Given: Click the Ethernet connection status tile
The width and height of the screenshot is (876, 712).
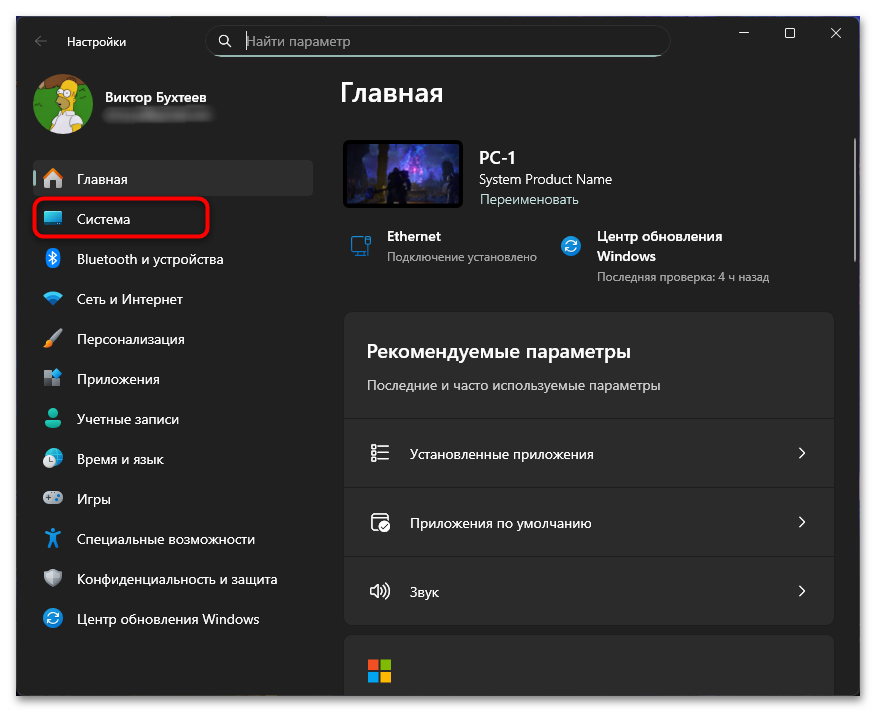Looking at the screenshot, I should [x=444, y=246].
